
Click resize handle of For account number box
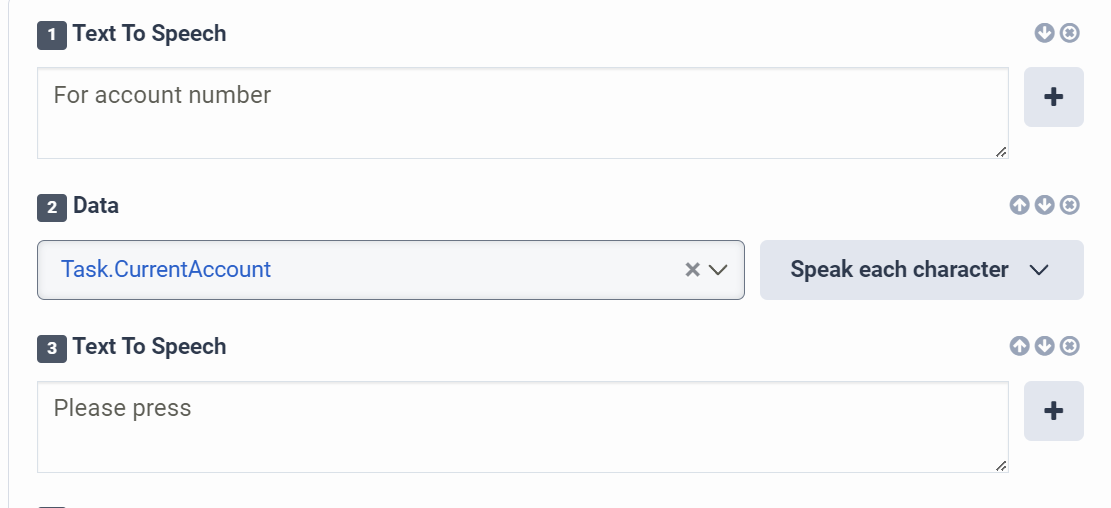[x=1001, y=152]
